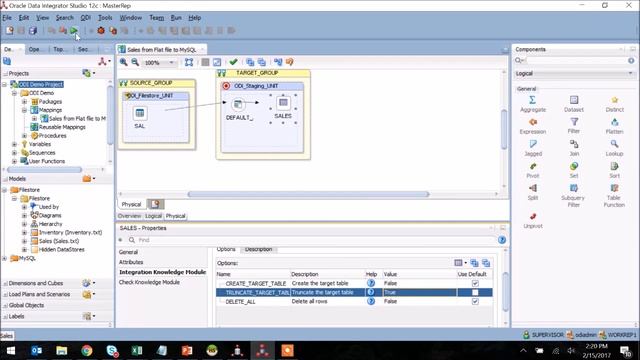Click help icon for DELETE_ALL option
640x360 pixels.
[x=371, y=301]
